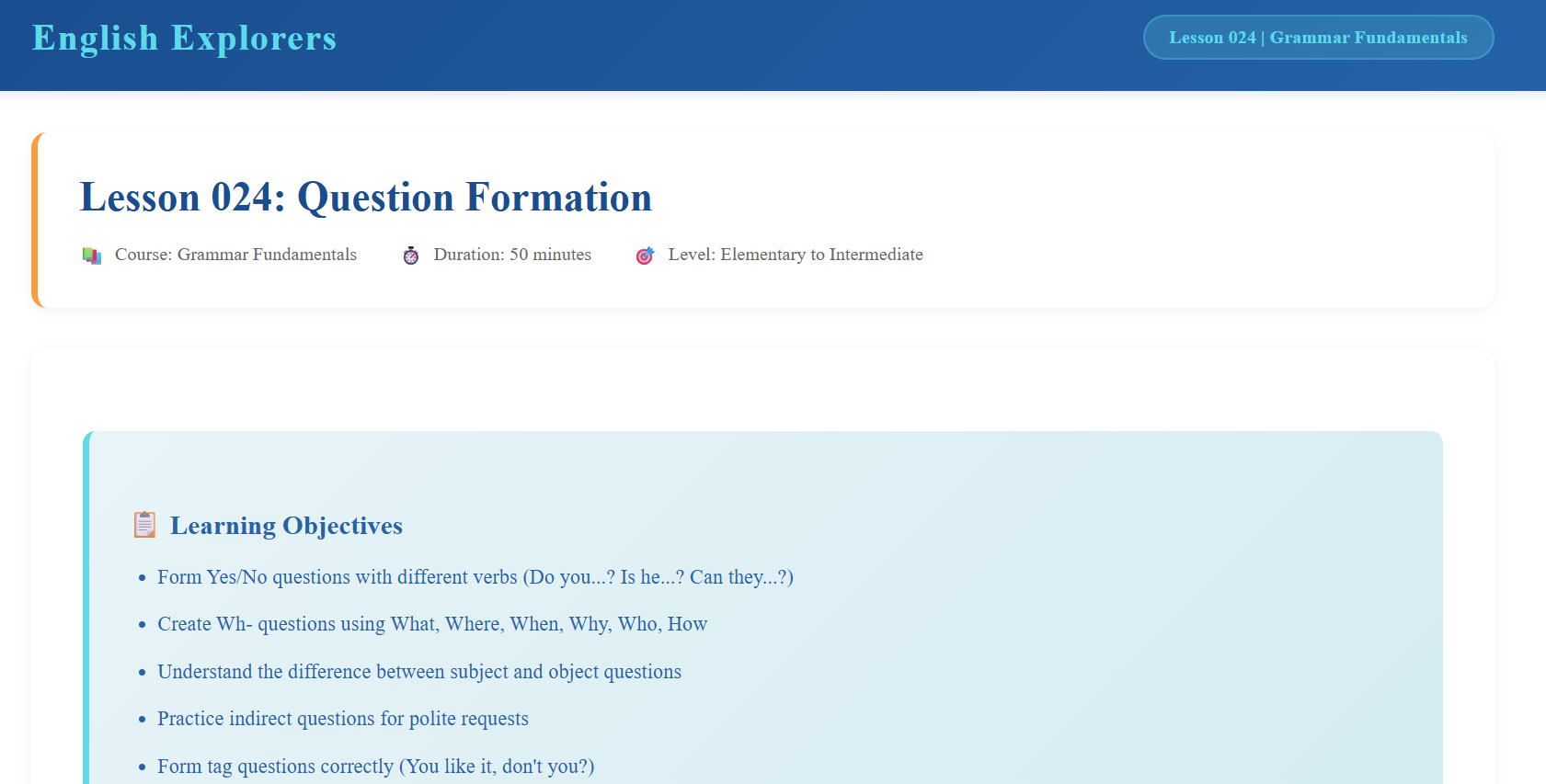Viewport: 1546px width, 784px height.
Task: Click the Yes/No questions objective
Action: pyautogui.click(x=475, y=577)
